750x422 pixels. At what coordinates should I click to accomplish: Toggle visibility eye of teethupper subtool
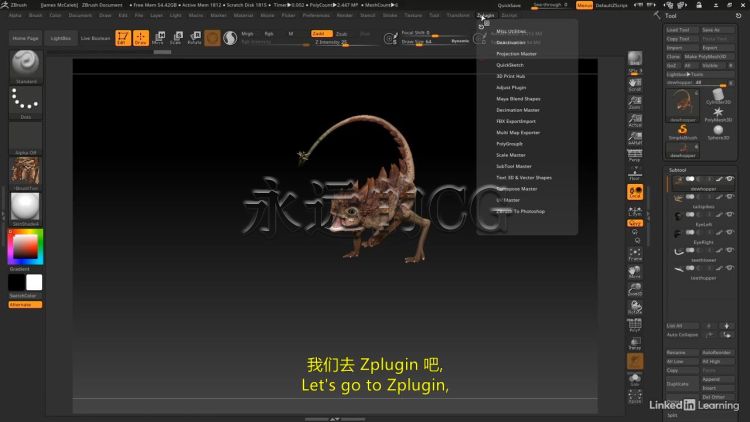pyautogui.click(x=729, y=268)
